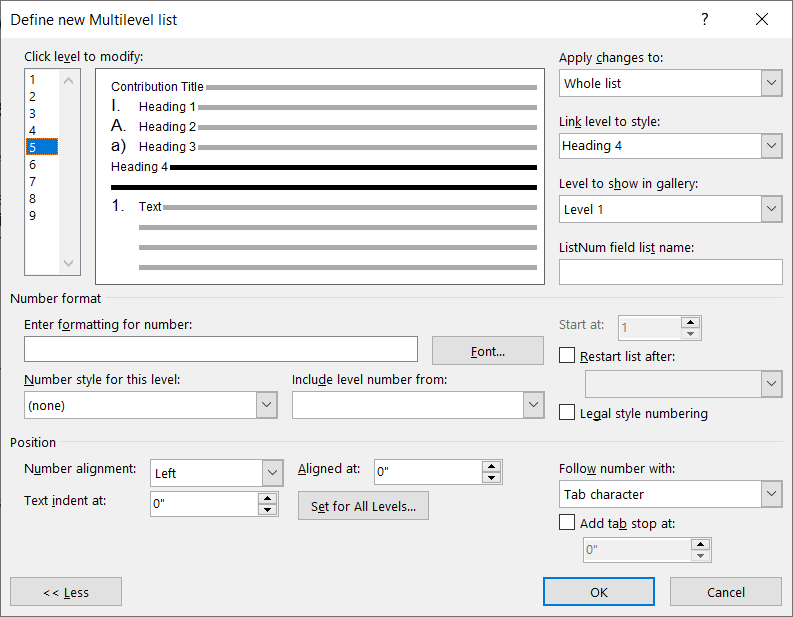Open the Follow number with dropdown
Image resolution: width=793 pixels, height=617 pixels.
coord(771,494)
